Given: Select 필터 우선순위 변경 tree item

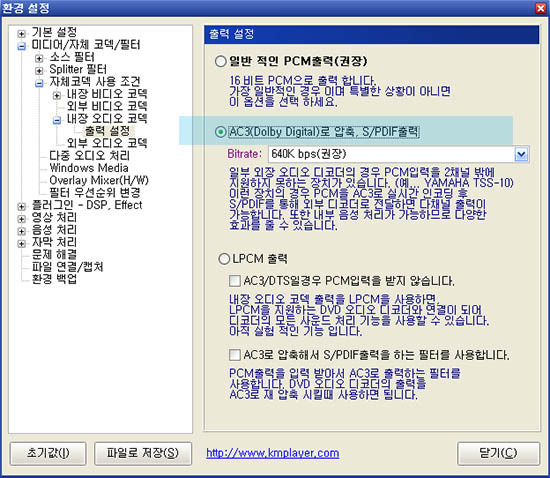Looking at the screenshot, I should 95,193.
